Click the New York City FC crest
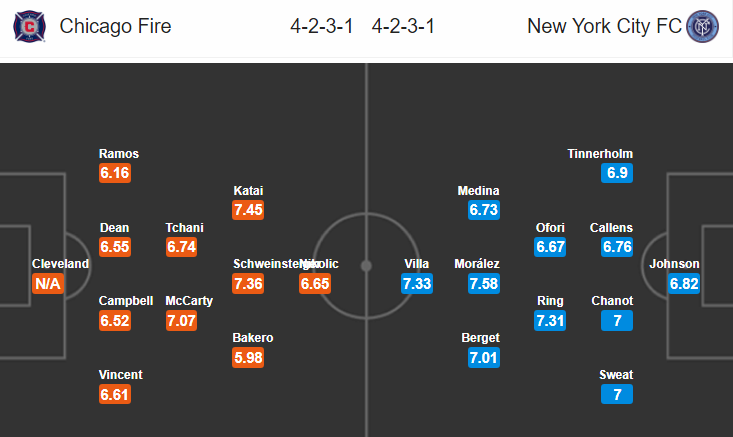 point(702,27)
